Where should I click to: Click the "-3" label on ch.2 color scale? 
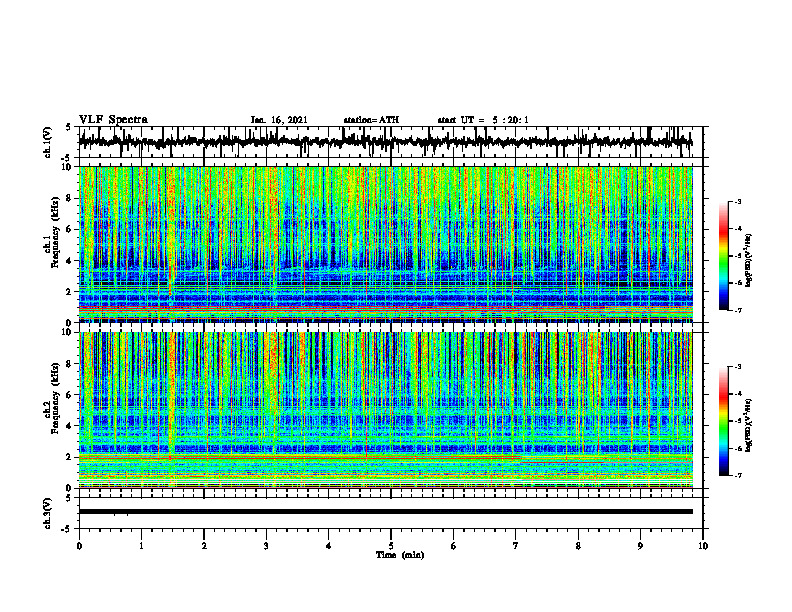(738, 367)
